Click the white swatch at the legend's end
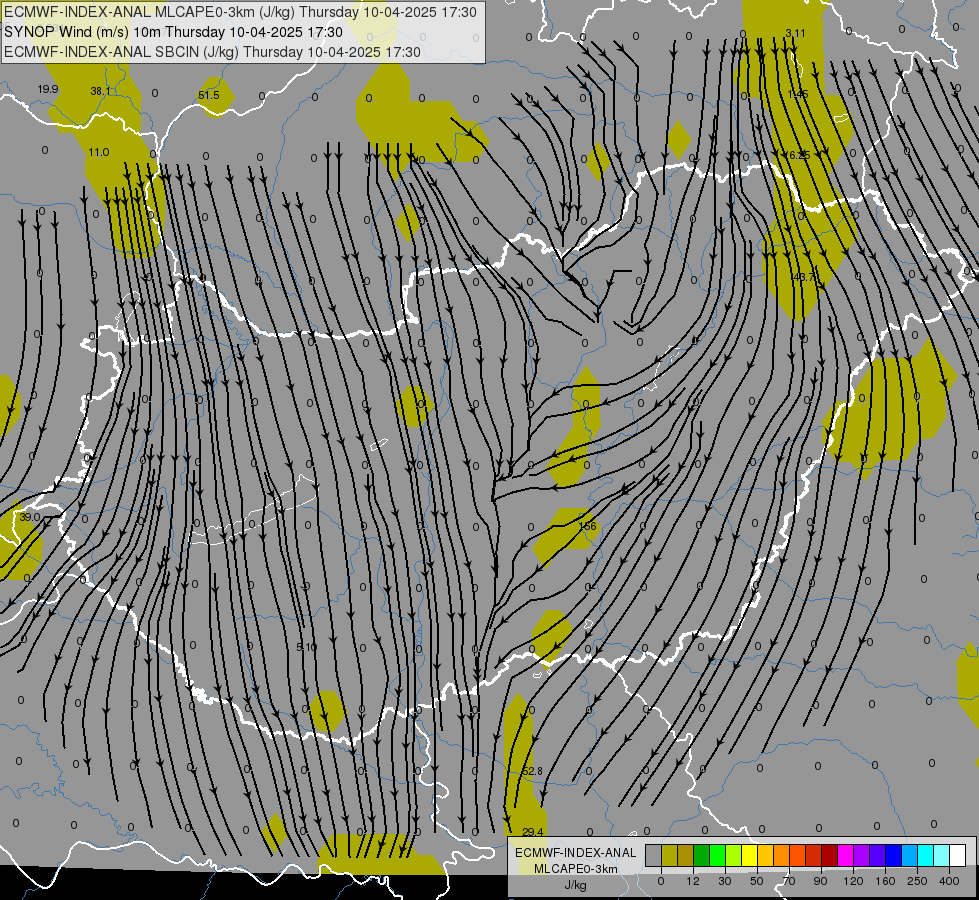 (958, 855)
